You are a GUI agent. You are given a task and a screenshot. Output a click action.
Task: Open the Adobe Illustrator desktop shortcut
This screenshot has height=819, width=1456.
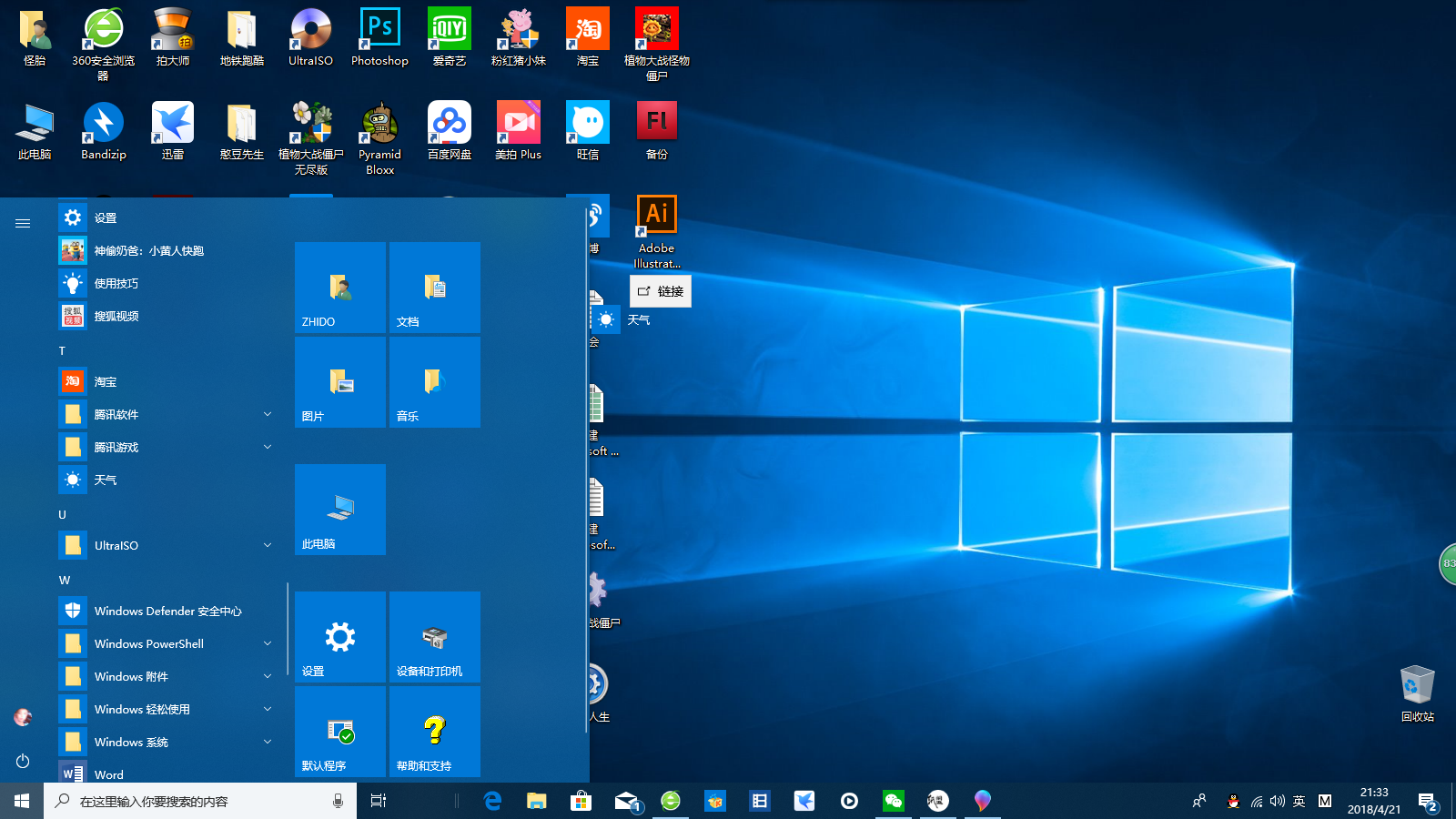[657, 232]
